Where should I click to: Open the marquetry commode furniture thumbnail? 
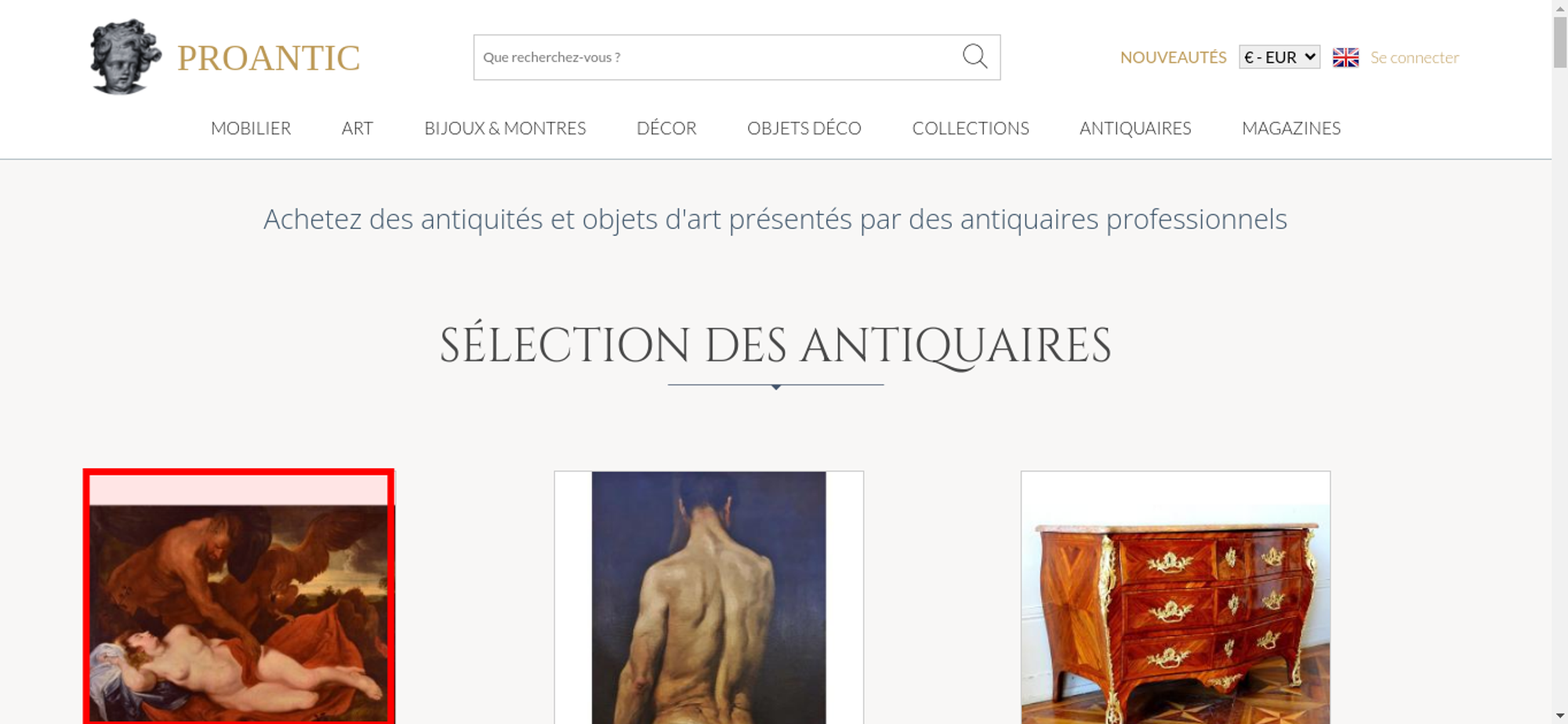click(x=1175, y=598)
